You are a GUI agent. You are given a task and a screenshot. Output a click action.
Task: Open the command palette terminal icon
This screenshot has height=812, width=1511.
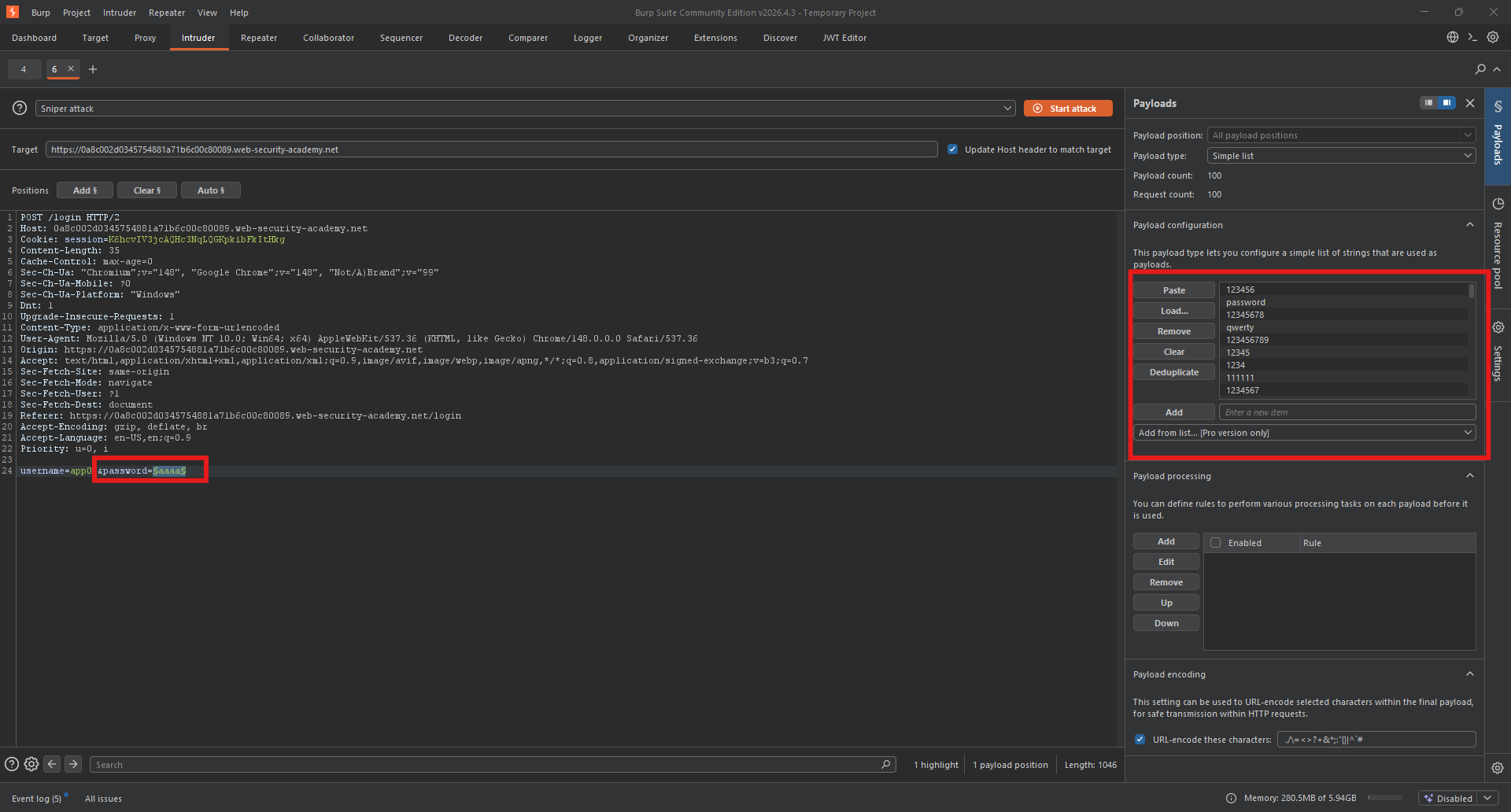1472,37
